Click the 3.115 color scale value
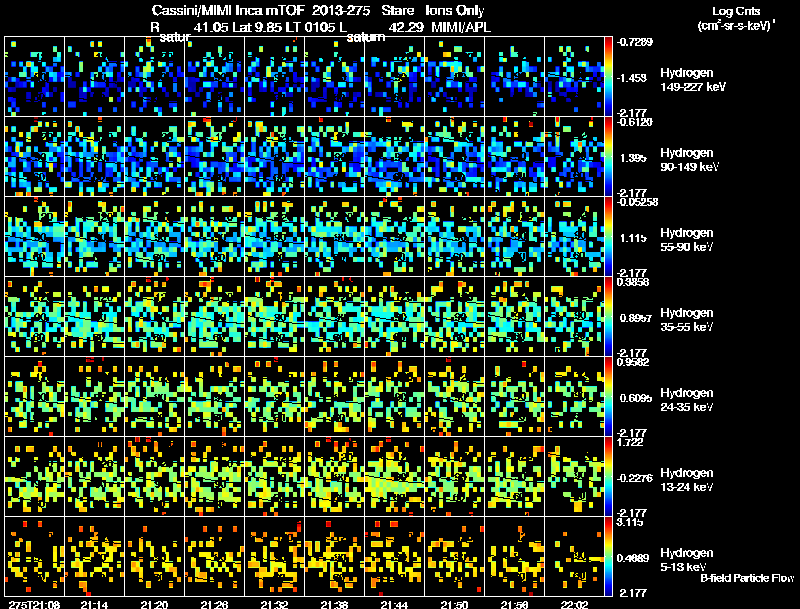This screenshot has width=800, height=609. click(x=630, y=522)
